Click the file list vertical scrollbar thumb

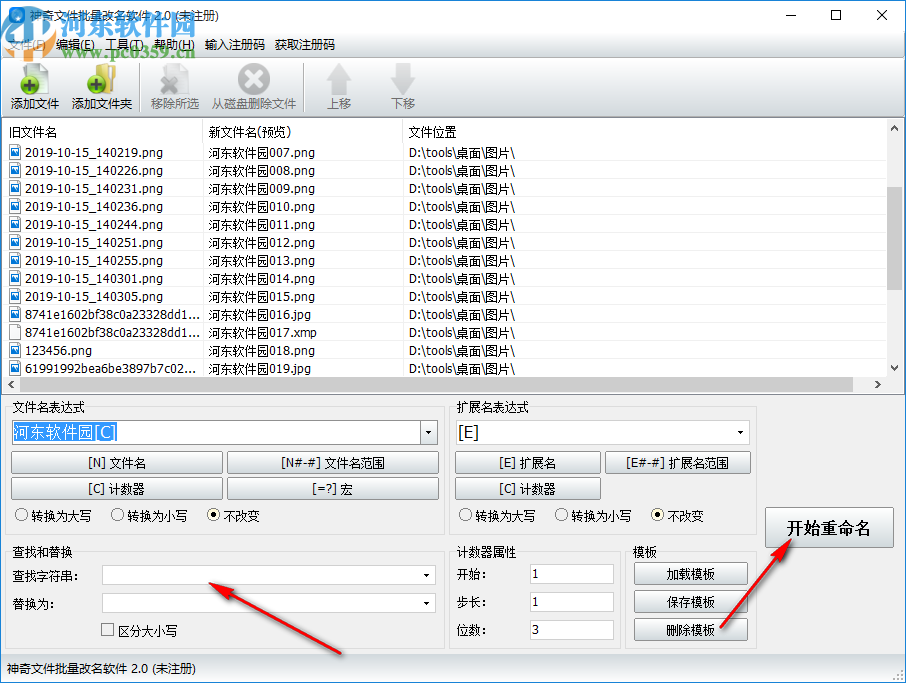click(894, 238)
